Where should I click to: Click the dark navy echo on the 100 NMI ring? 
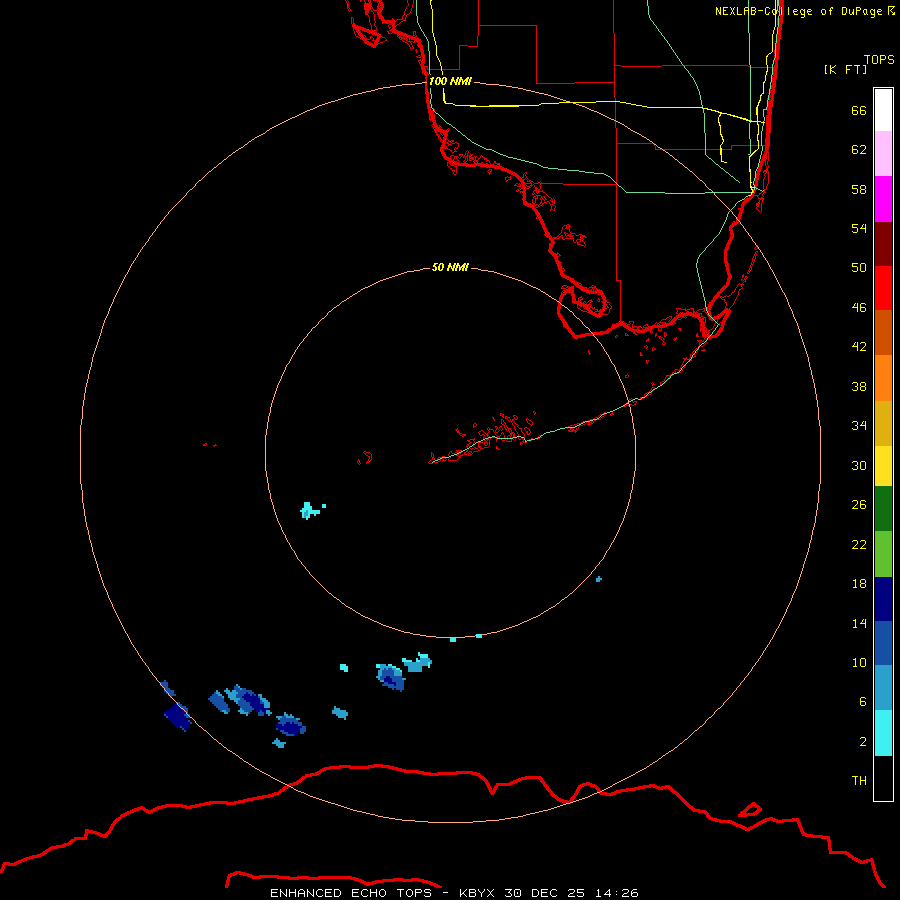[x=178, y=716]
